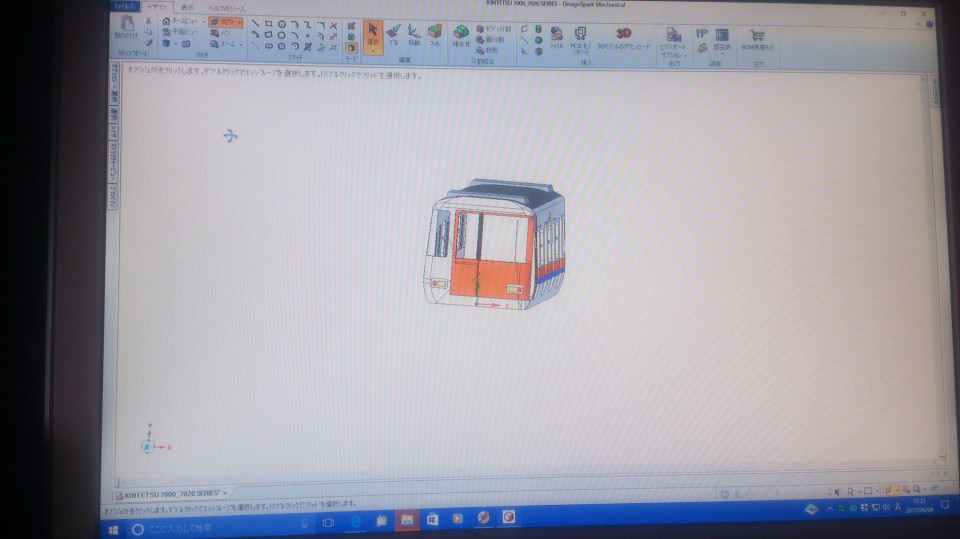The image size is (960, 539).
Task: Select the Rectangle sketch tool
Action: click(268, 24)
